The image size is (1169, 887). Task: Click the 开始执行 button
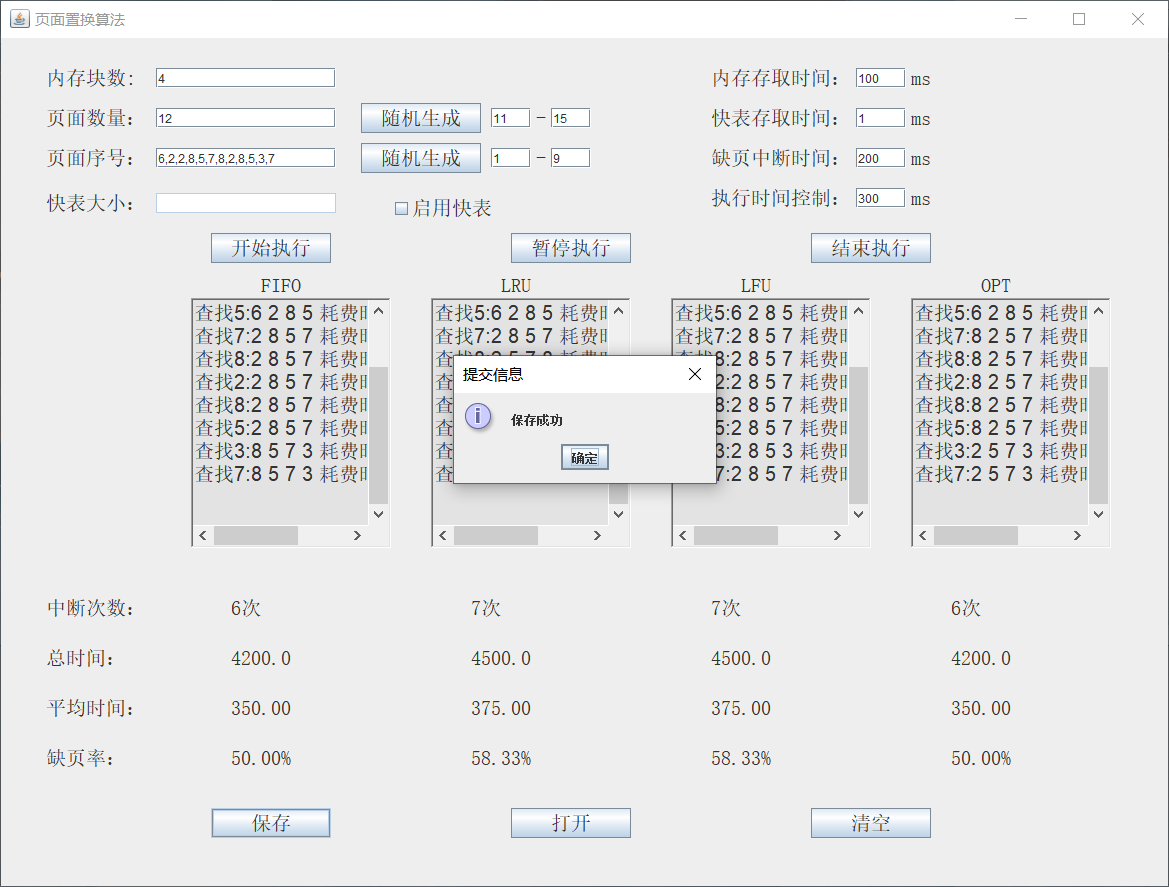point(271,248)
